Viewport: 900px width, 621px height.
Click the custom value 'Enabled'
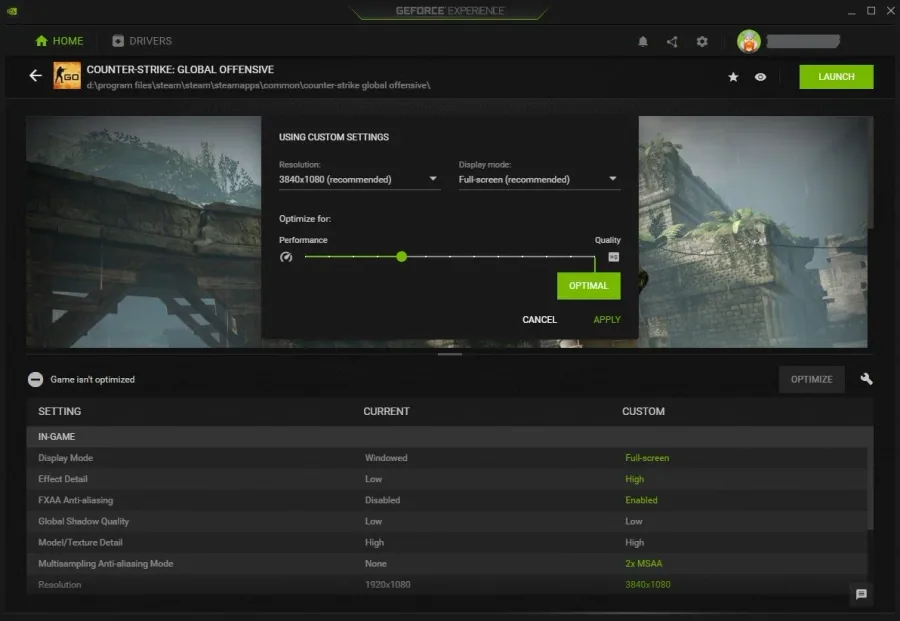[641, 500]
